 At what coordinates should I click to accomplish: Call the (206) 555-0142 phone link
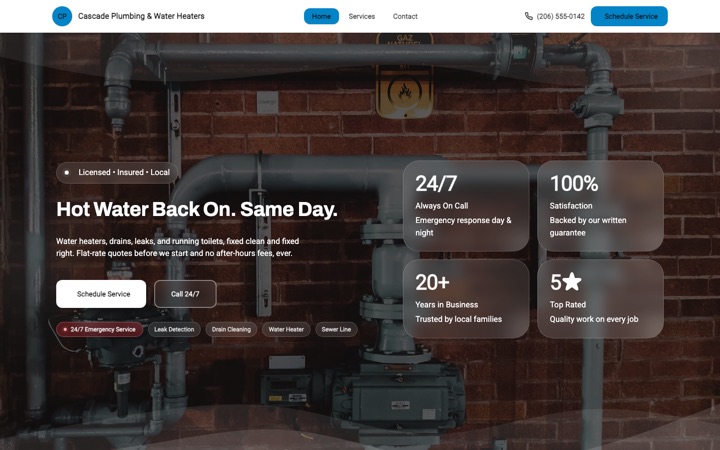(555, 16)
